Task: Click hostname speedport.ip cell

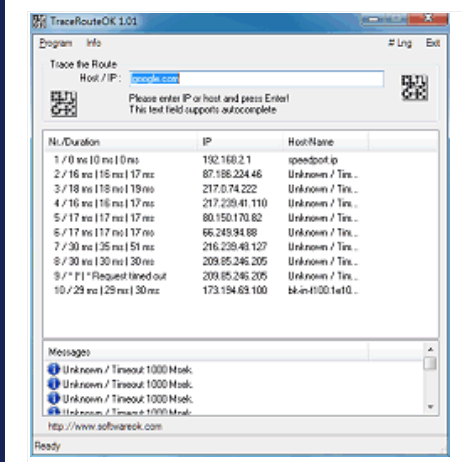Action: (x=313, y=160)
